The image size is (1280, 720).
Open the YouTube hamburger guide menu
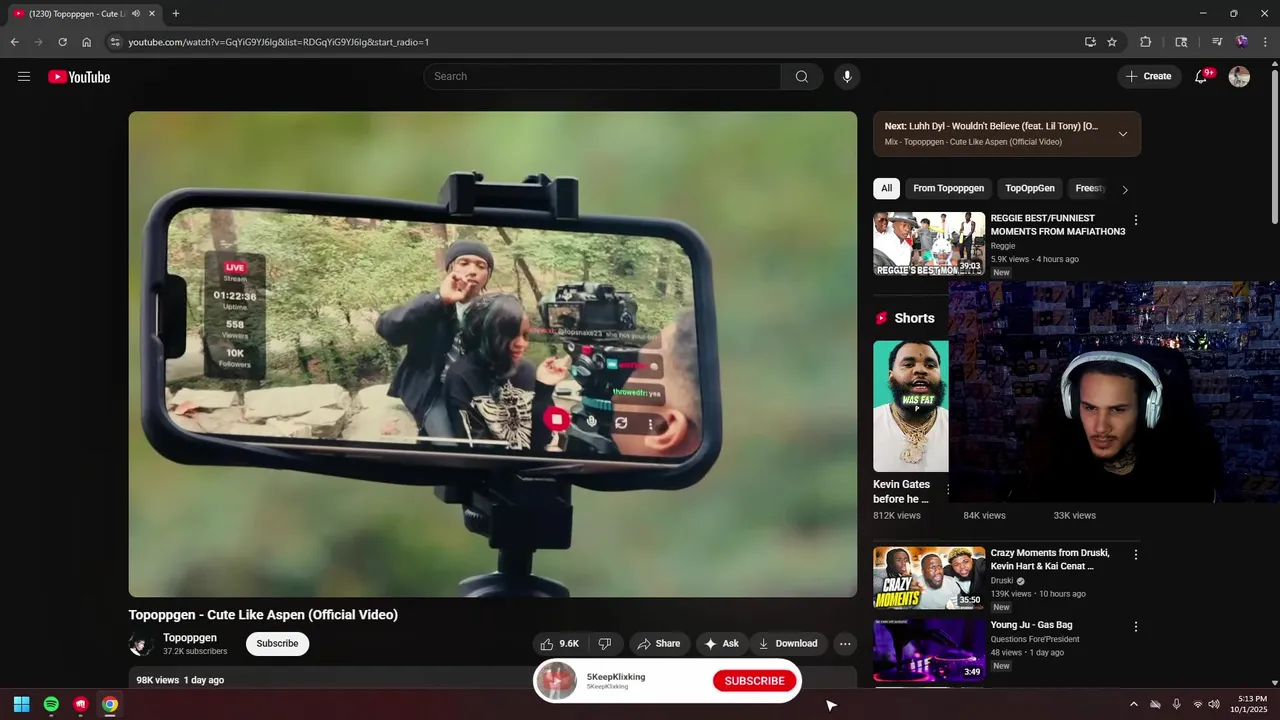pos(24,77)
